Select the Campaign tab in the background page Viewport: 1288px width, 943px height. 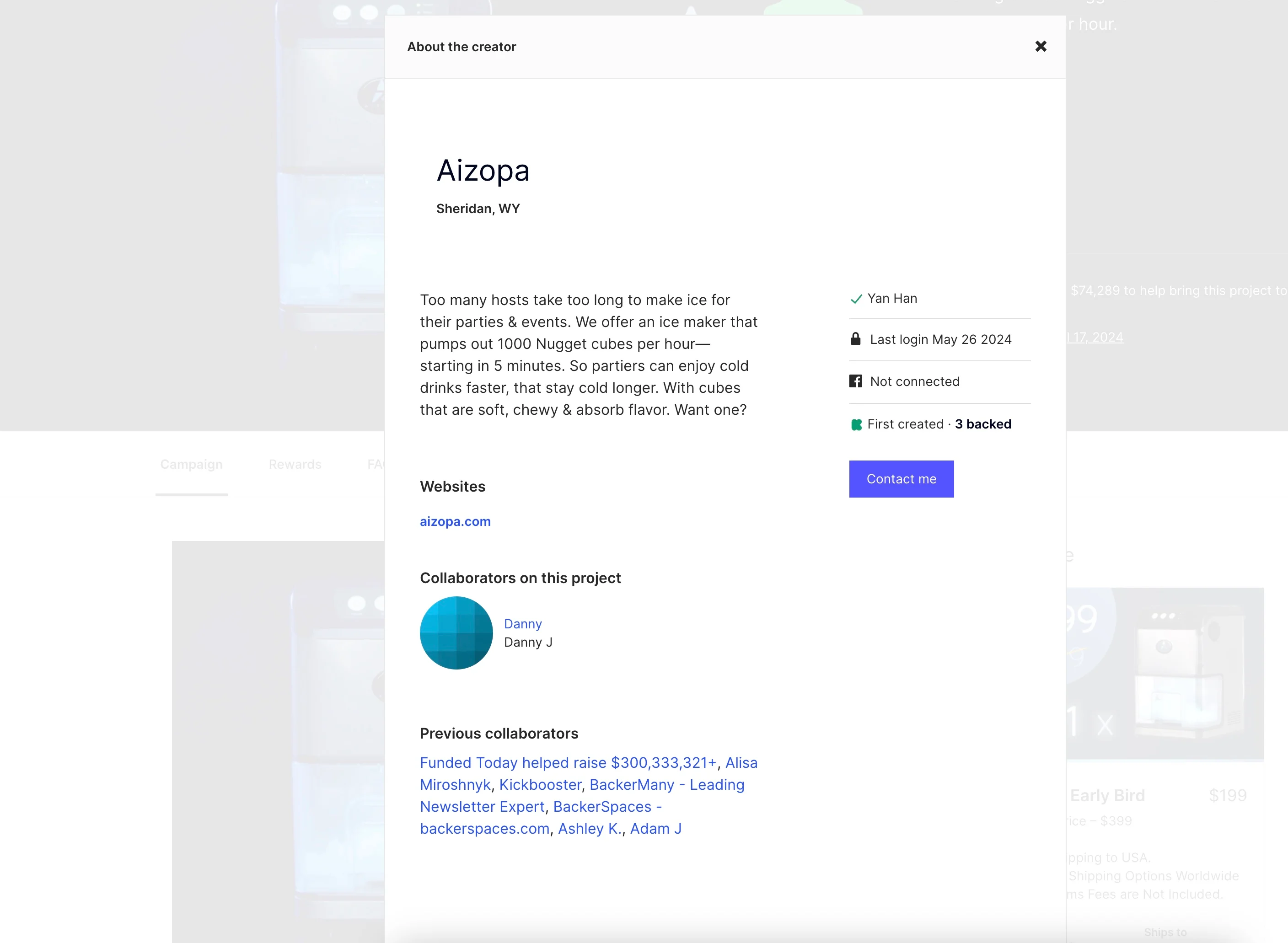pyautogui.click(x=191, y=465)
